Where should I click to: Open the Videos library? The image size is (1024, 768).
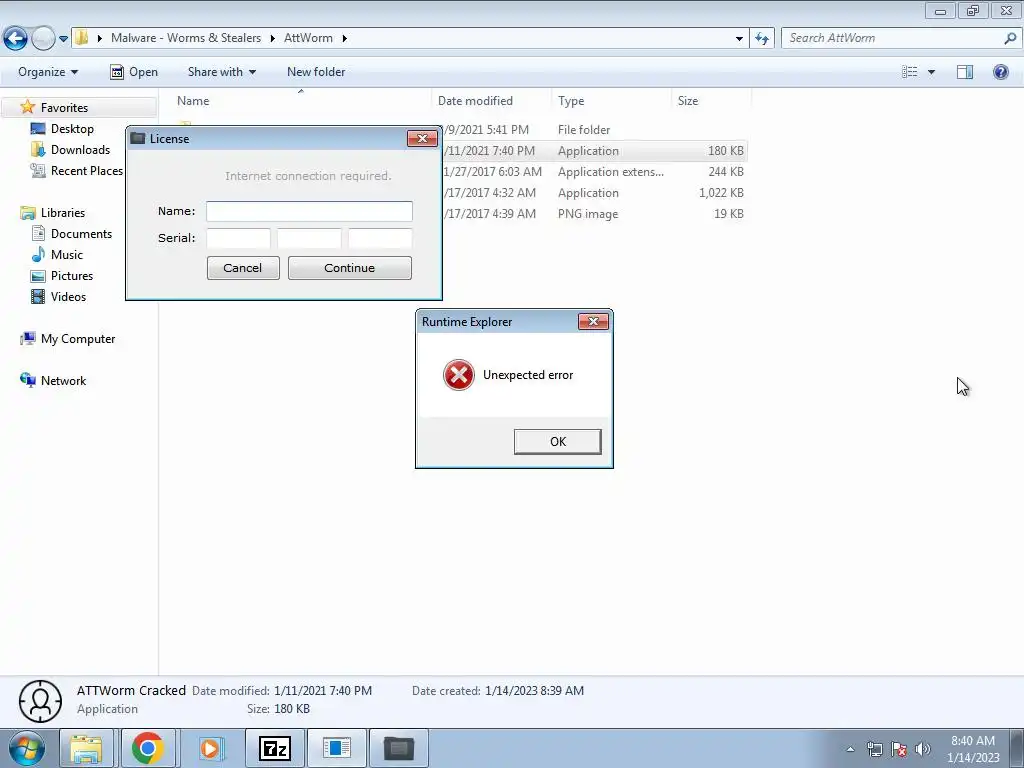(x=68, y=296)
